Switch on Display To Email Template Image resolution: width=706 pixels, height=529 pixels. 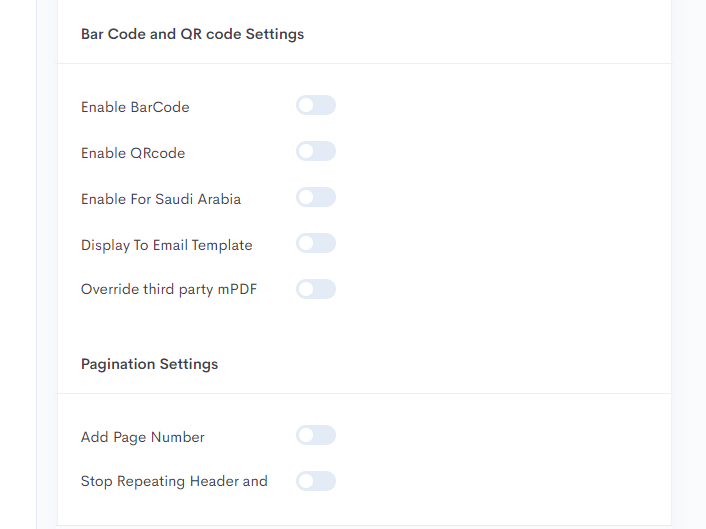[316, 243]
